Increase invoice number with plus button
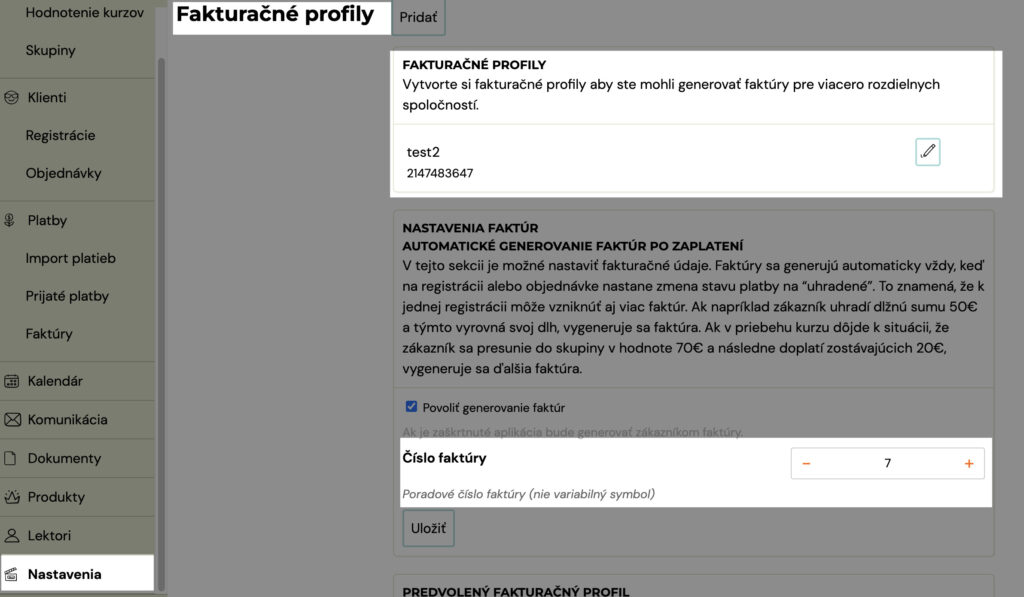The width and height of the screenshot is (1024, 597). pyautogui.click(x=968, y=464)
